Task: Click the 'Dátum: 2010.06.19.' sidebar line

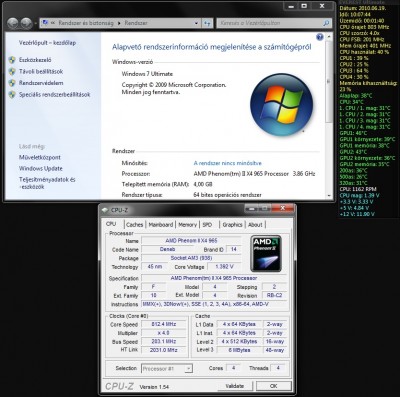Action: 363,8
